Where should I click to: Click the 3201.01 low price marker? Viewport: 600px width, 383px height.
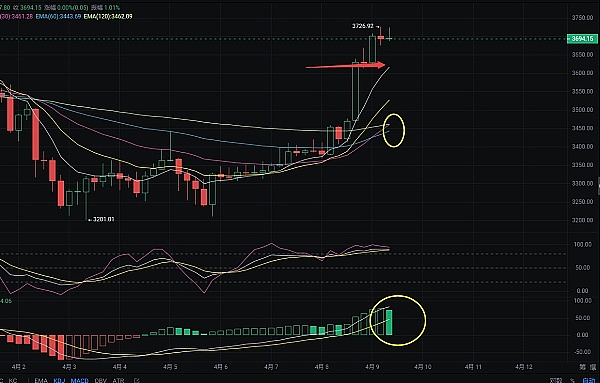[x=103, y=219]
